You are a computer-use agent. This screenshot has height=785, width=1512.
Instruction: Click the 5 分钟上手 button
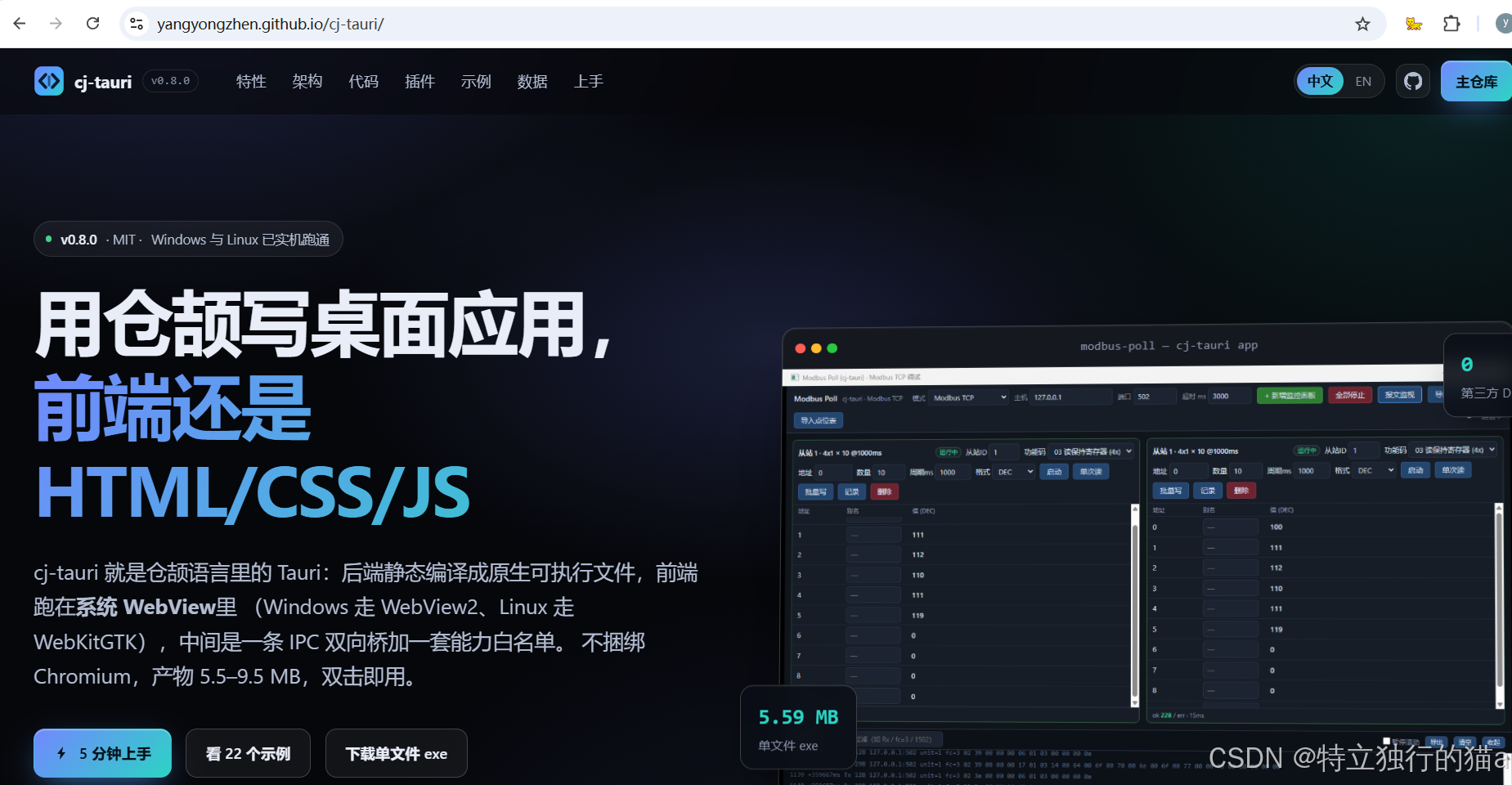(102, 753)
